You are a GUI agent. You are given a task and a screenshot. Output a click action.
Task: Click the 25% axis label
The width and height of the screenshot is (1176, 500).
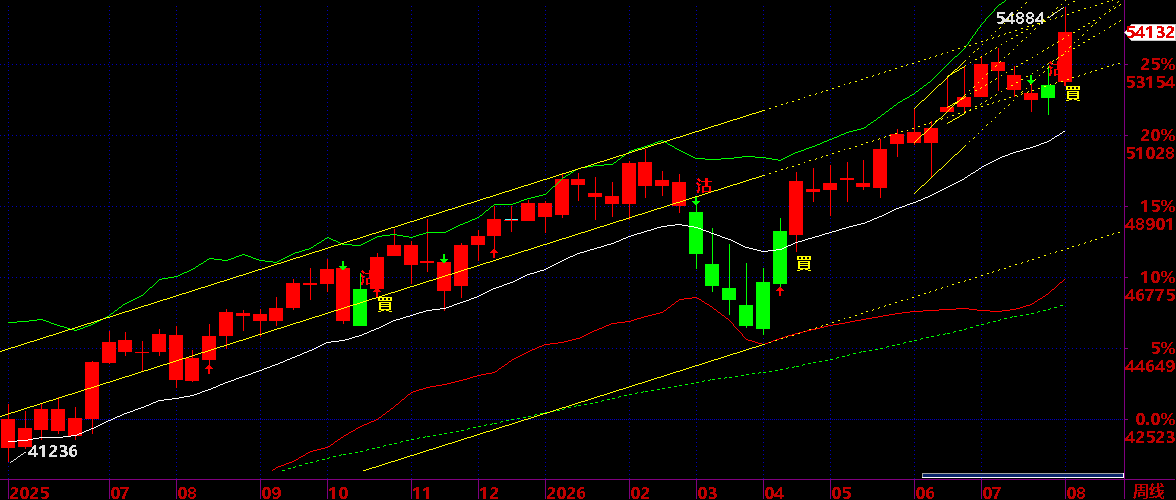pyautogui.click(x=1157, y=64)
